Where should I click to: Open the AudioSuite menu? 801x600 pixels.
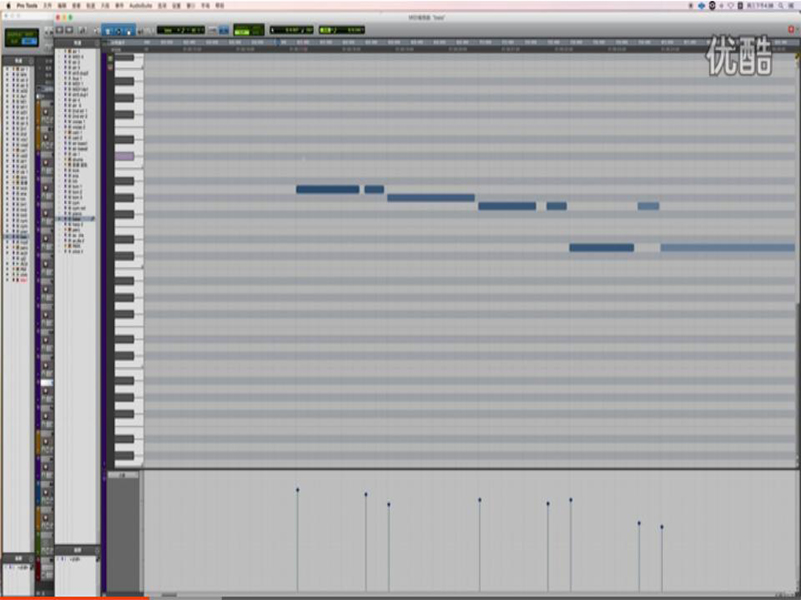point(139,5)
